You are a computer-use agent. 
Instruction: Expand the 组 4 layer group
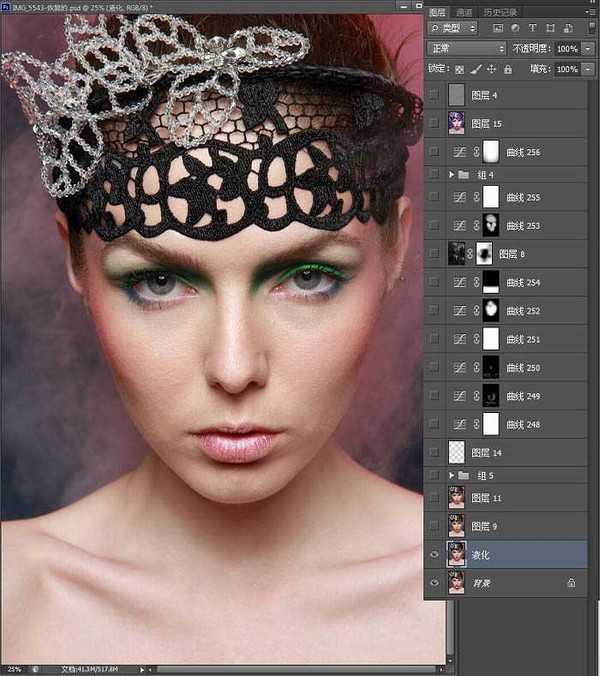coord(452,175)
